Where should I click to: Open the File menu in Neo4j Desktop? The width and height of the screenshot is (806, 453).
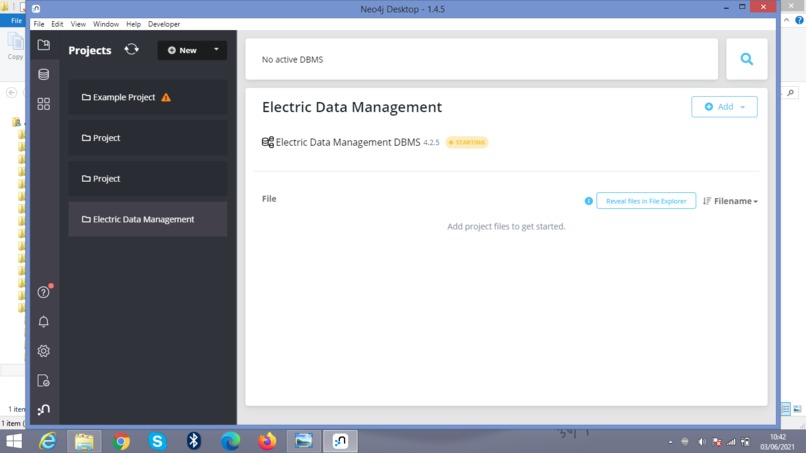(39, 24)
